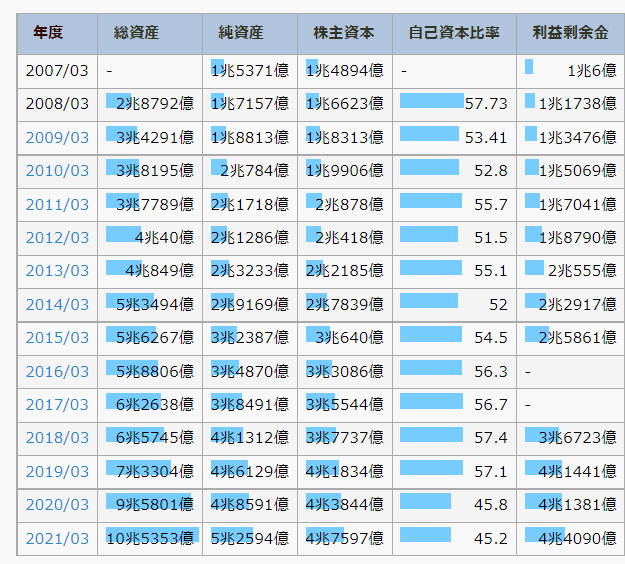Select the 2兆9169億 net assets cell
625x564 pixels.
click(x=250, y=305)
